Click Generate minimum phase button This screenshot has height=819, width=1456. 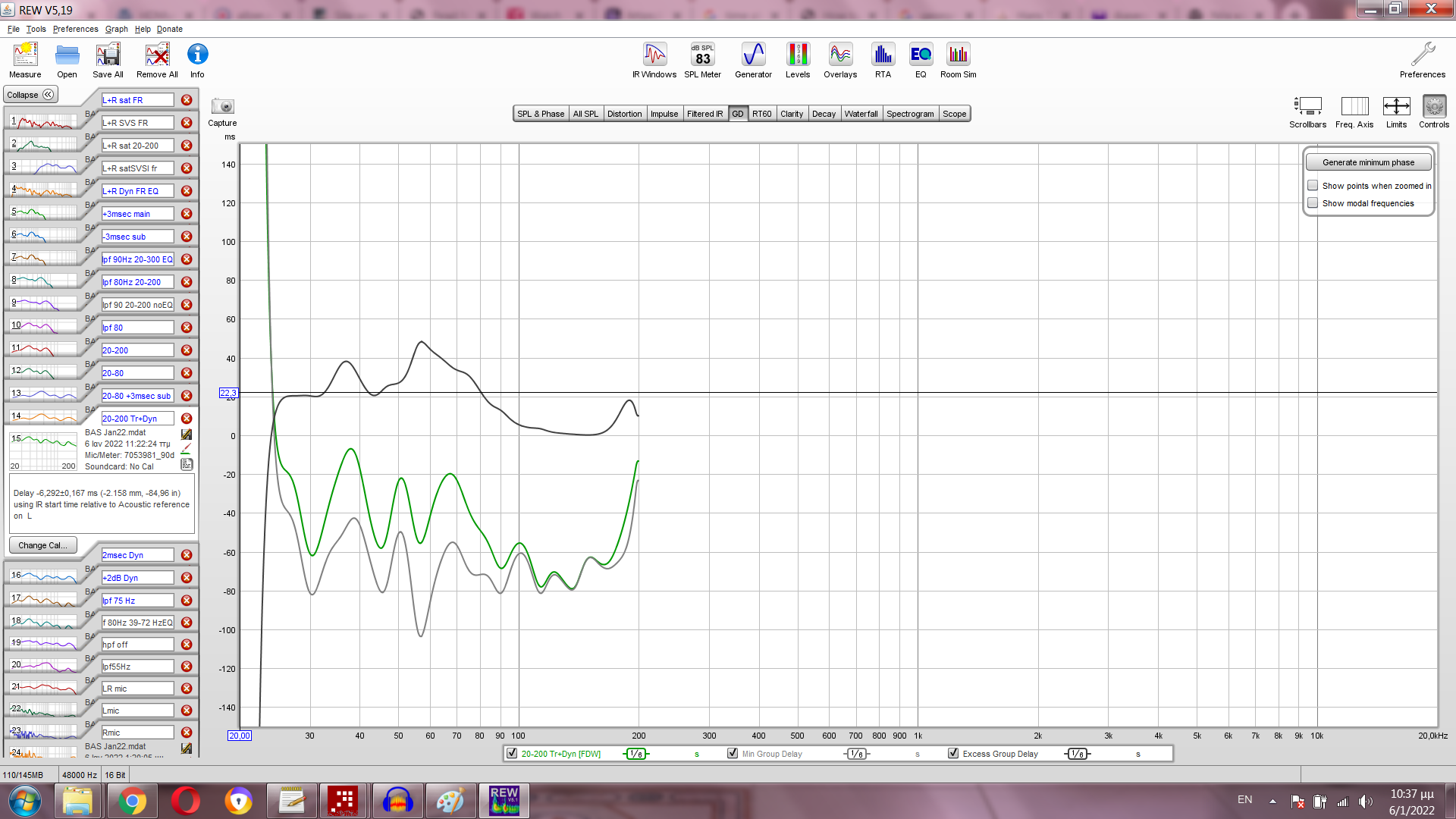(1368, 162)
